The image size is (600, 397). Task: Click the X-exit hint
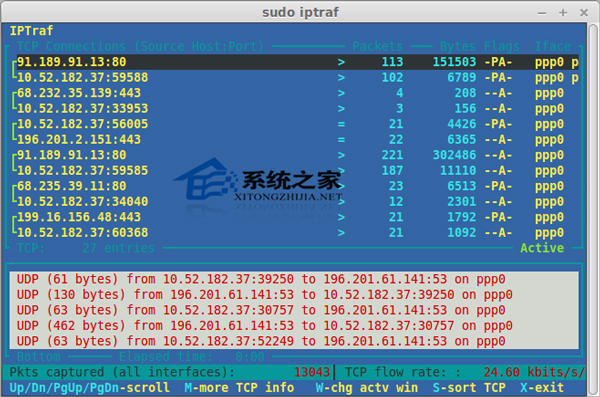click(542, 388)
